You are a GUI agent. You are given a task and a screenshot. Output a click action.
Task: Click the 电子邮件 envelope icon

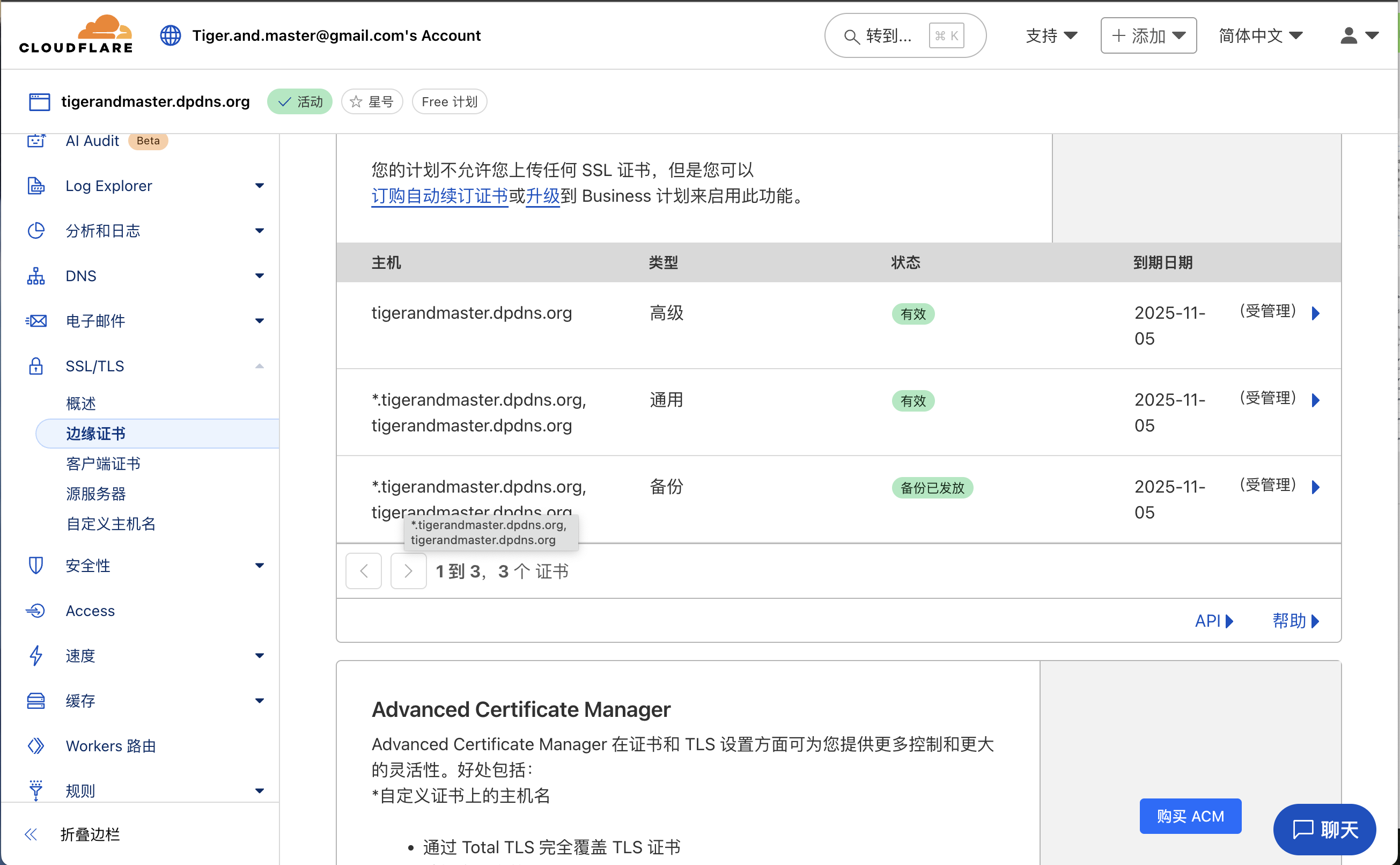(x=36, y=321)
